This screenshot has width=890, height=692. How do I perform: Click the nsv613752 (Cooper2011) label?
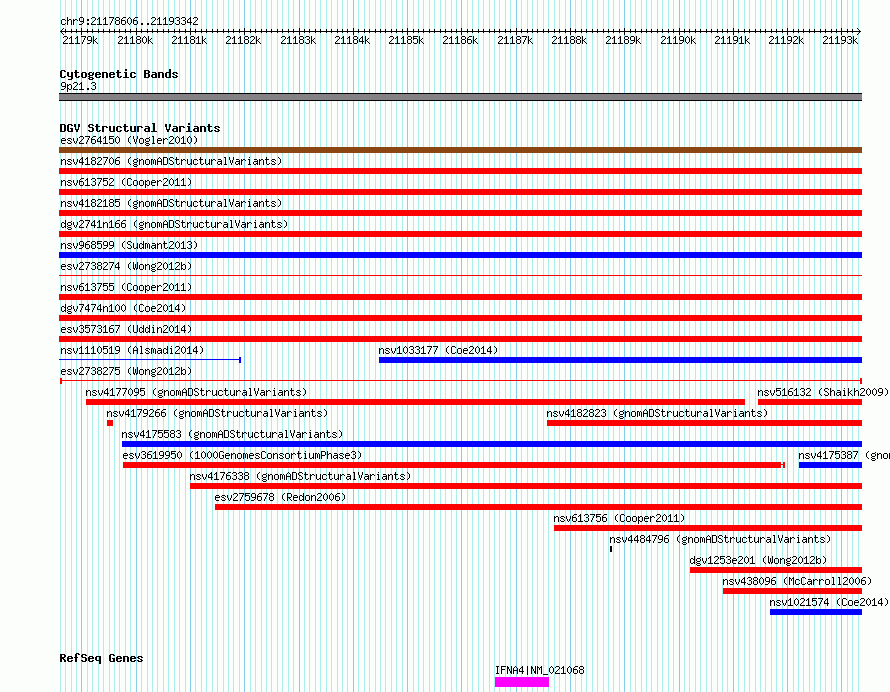tap(126, 182)
